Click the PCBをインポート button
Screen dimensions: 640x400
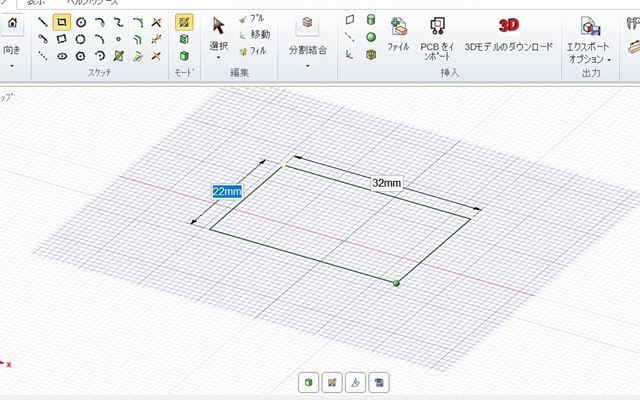pos(437,39)
